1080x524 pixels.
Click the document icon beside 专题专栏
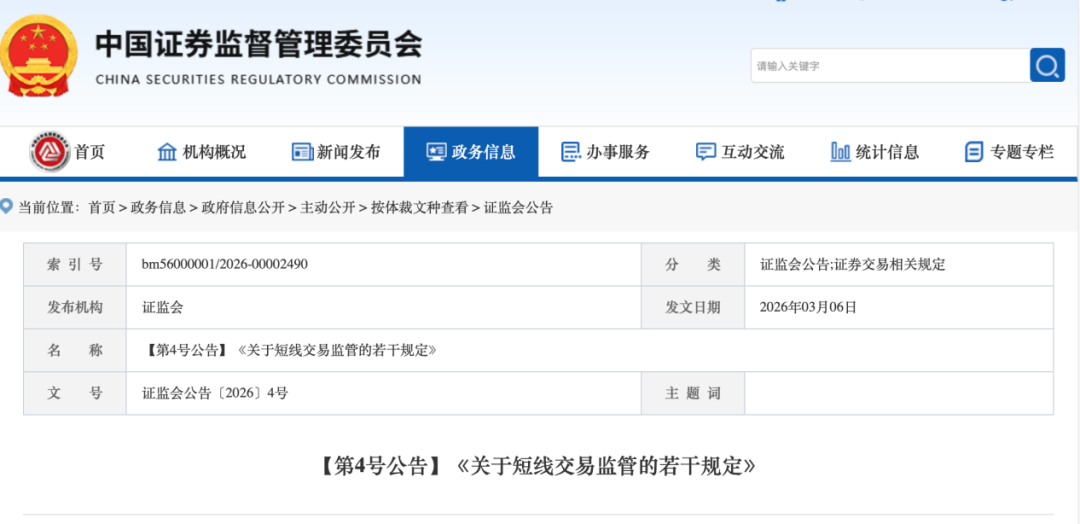coord(974,151)
